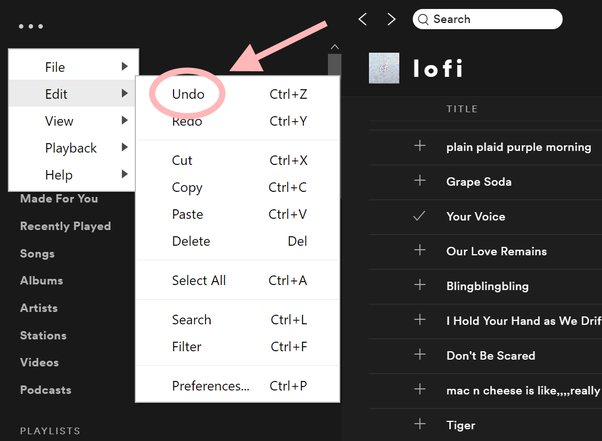Select the track 'Tiger'
The width and height of the screenshot is (602, 441).
pyautogui.click(x=461, y=425)
